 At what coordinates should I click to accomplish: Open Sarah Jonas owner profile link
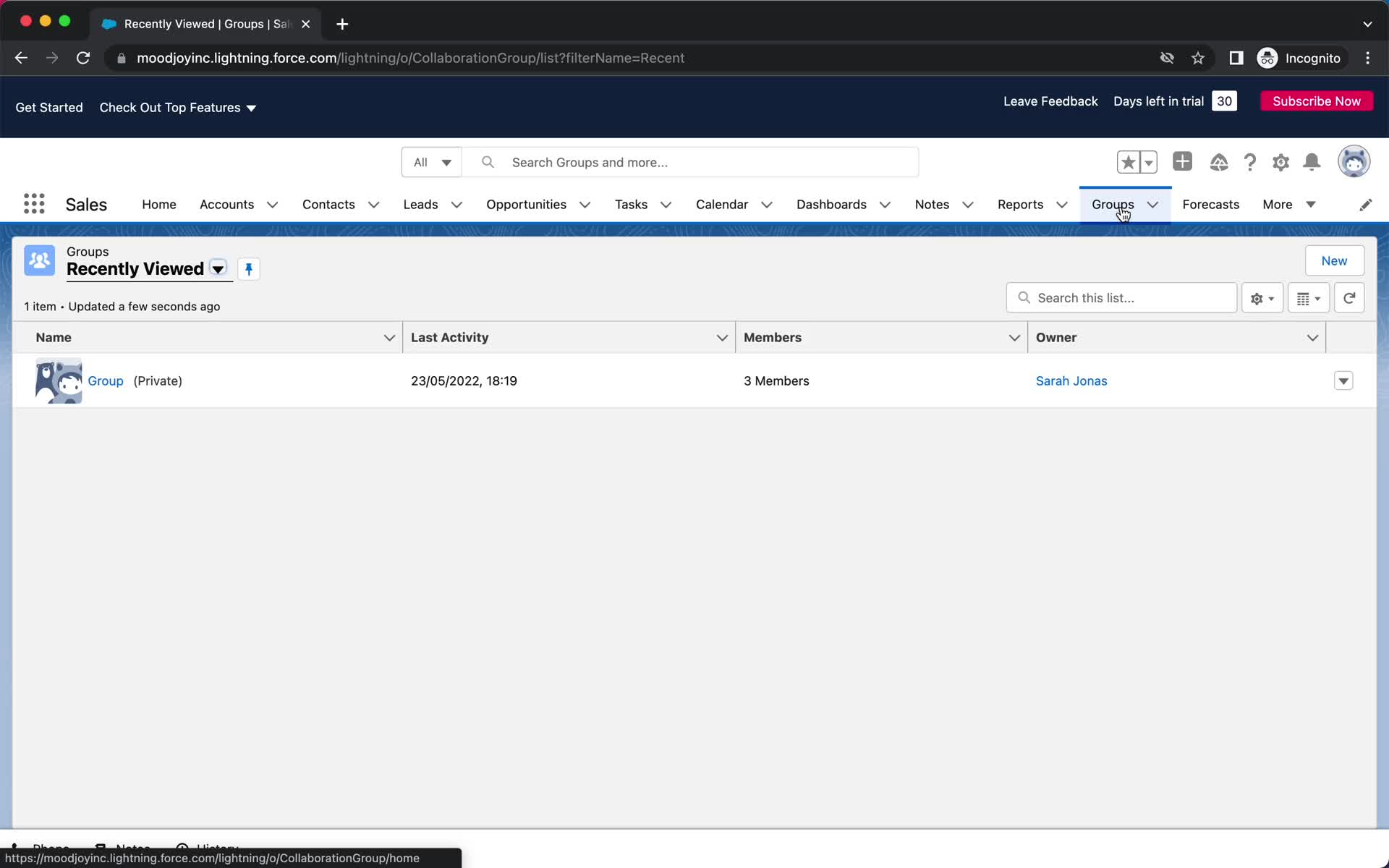[1071, 380]
